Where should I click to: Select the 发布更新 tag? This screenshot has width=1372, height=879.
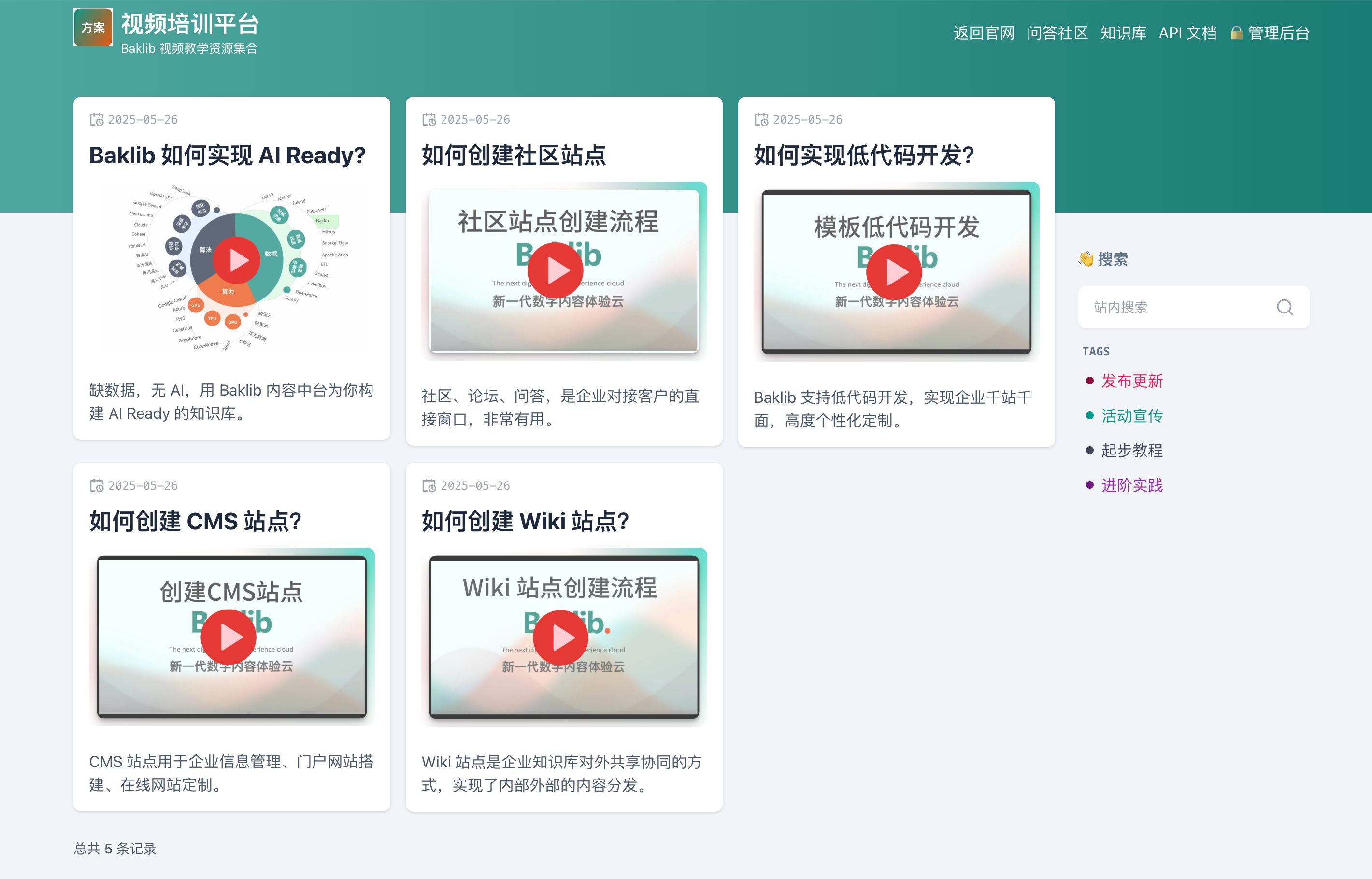(x=1131, y=381)
